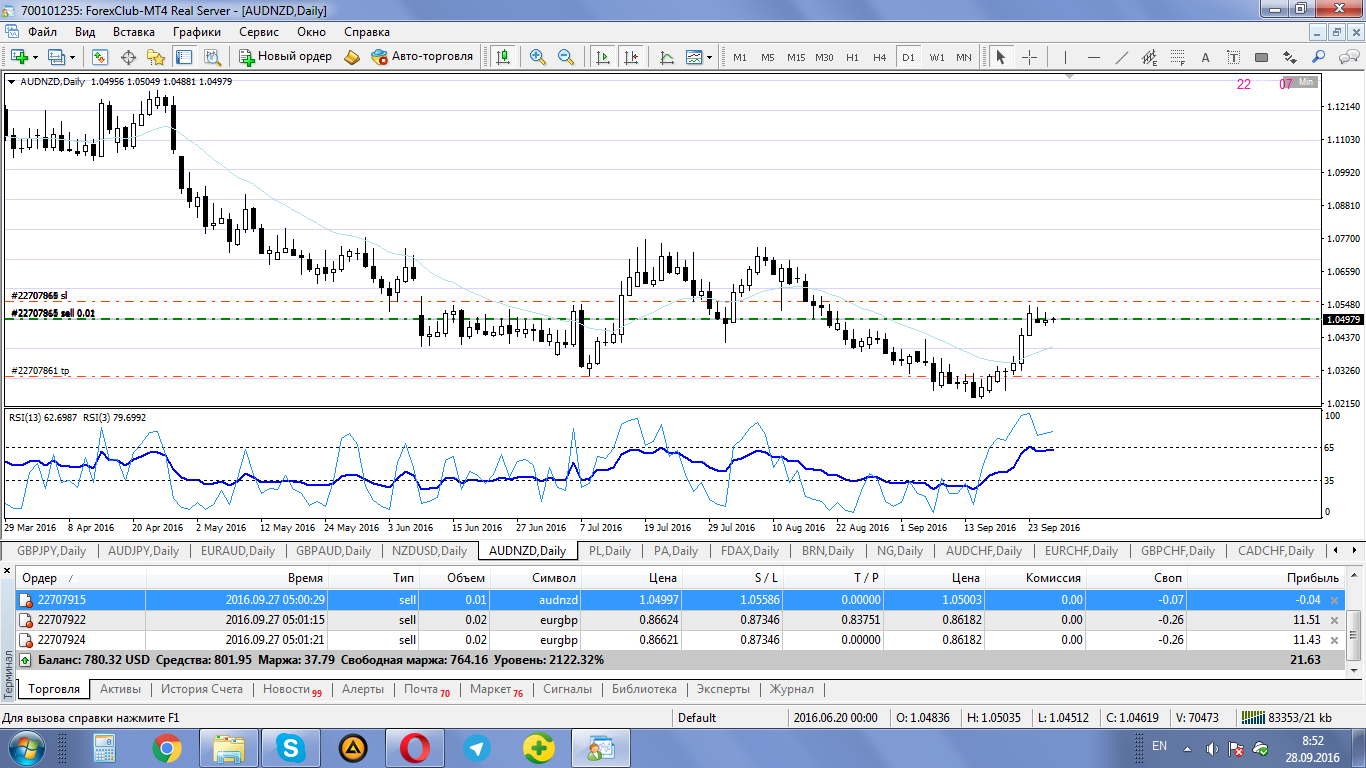Image resolution: width=1366 pixels, height=768 pixels.
Task: Toggle the Navigator folder-star icon
Action: (x=156, y=57)
